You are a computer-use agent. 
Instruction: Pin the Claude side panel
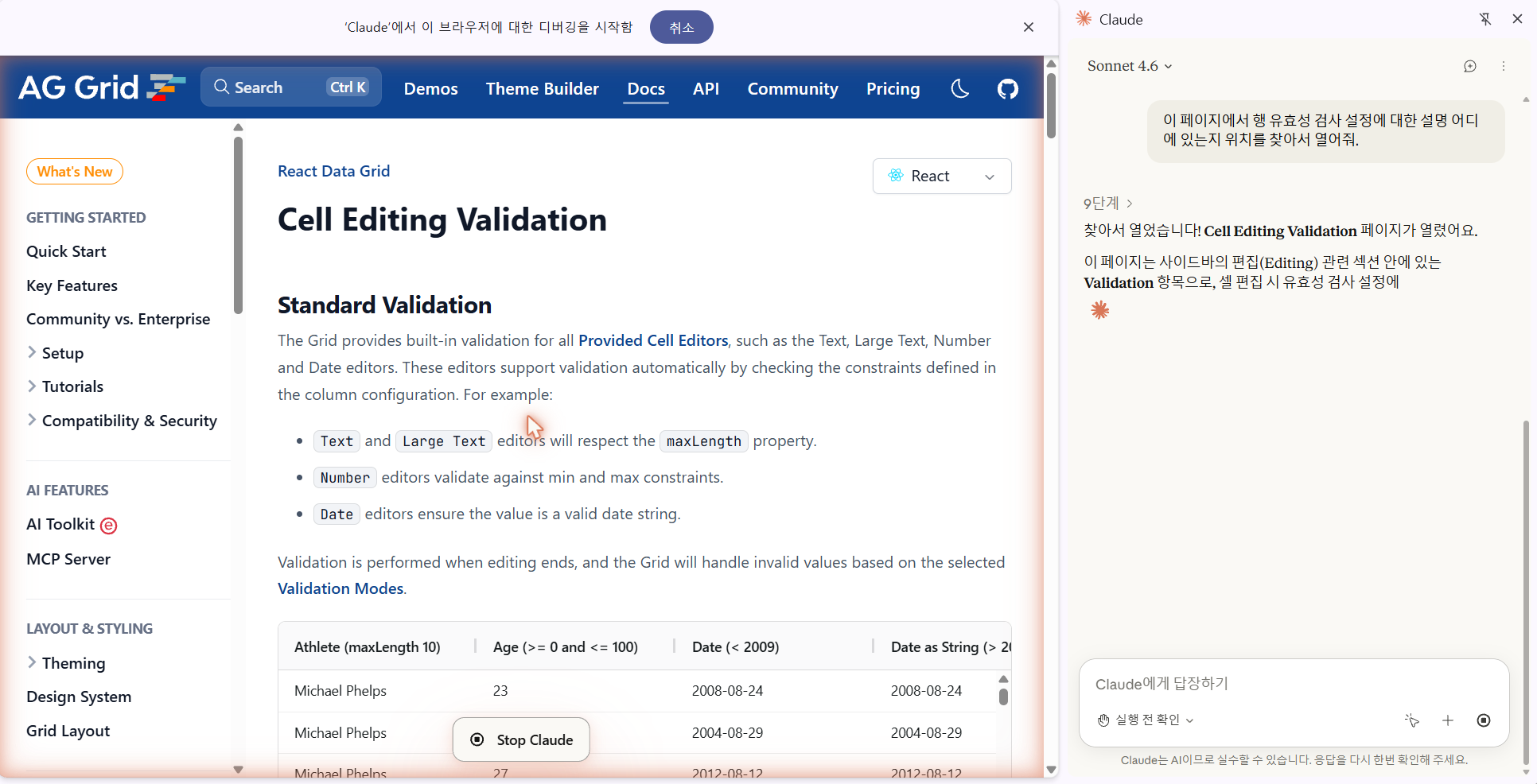click(1484, 19)
